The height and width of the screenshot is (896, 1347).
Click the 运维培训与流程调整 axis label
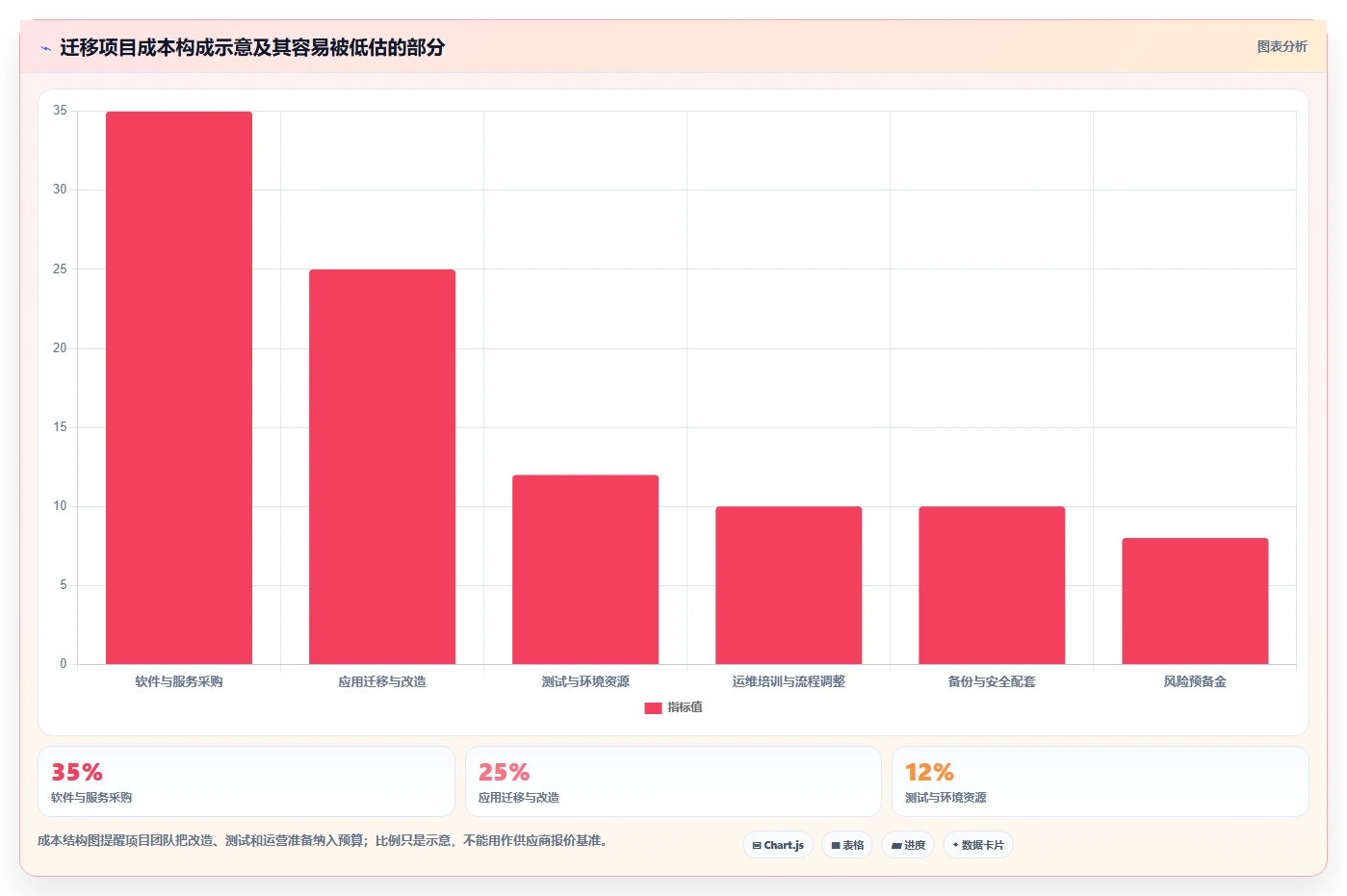[x=789, y=681]
